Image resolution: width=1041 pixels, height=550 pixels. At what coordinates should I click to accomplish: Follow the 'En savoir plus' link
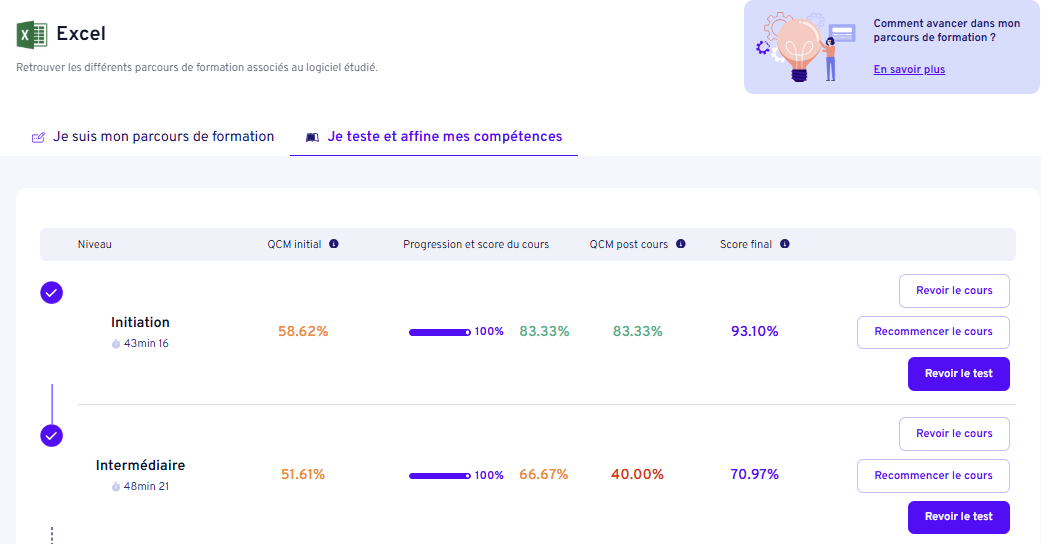click(909, 70)
